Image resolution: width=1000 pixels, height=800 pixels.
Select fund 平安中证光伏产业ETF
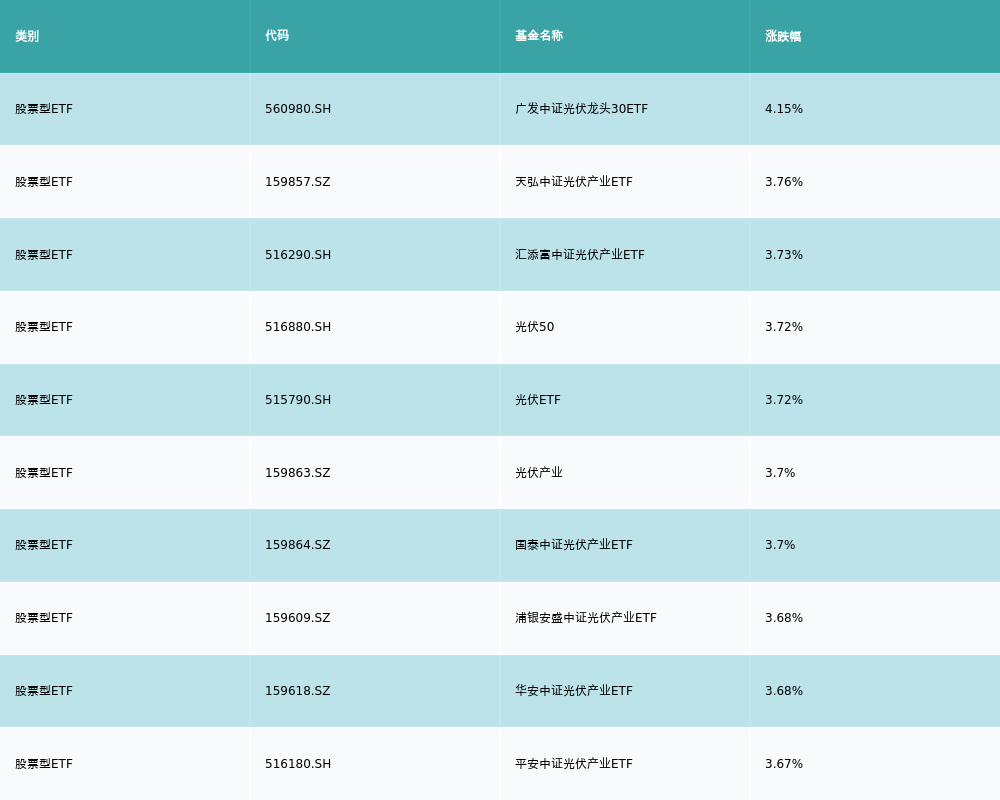[x=573, y=764]
